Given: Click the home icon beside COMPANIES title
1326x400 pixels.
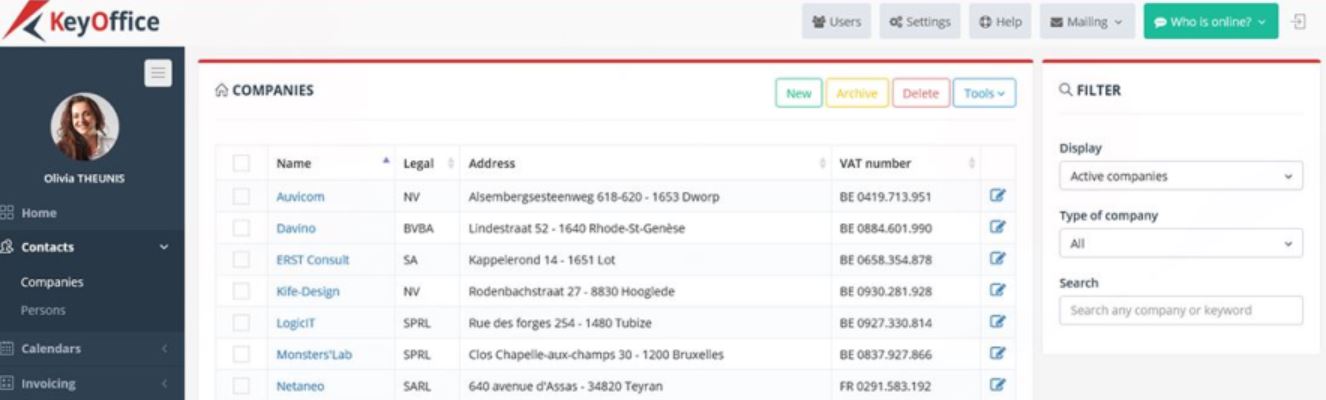Looking at the screenshot, I should click(x=222, y=91).
